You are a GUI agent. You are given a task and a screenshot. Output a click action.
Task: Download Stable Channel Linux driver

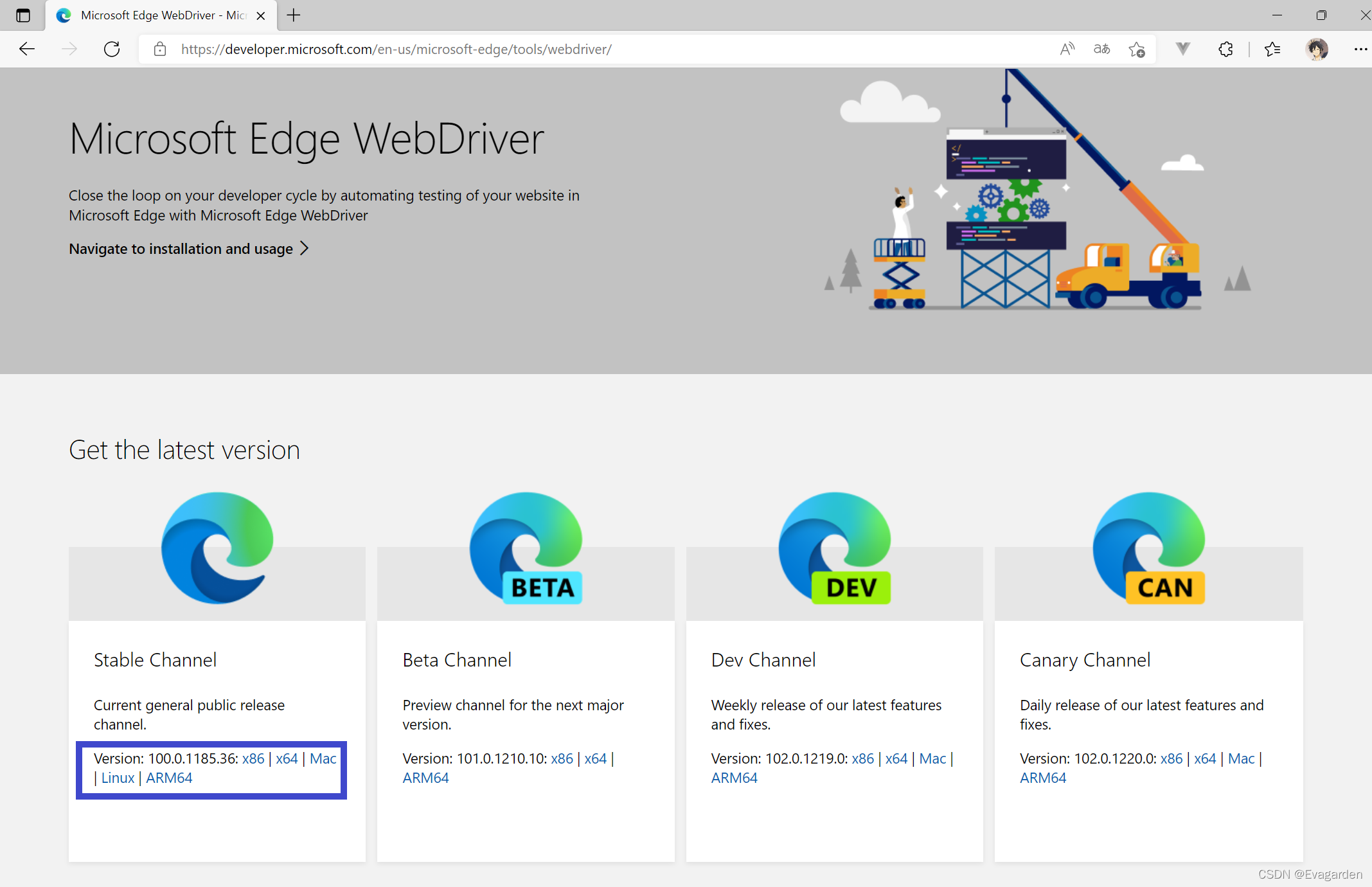(x=118, y=778)
